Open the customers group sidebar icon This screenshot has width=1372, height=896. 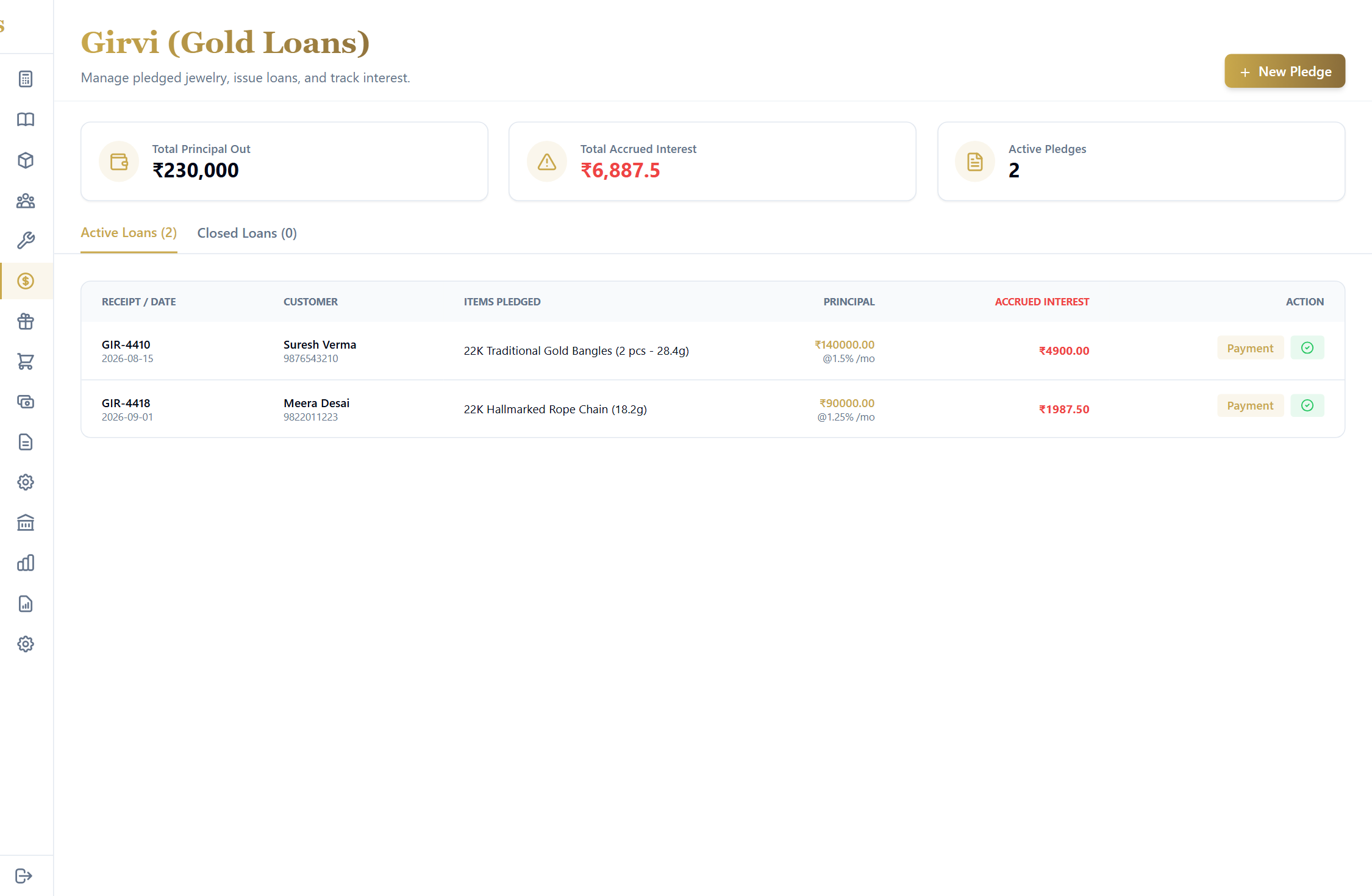[x=26, y=201]
